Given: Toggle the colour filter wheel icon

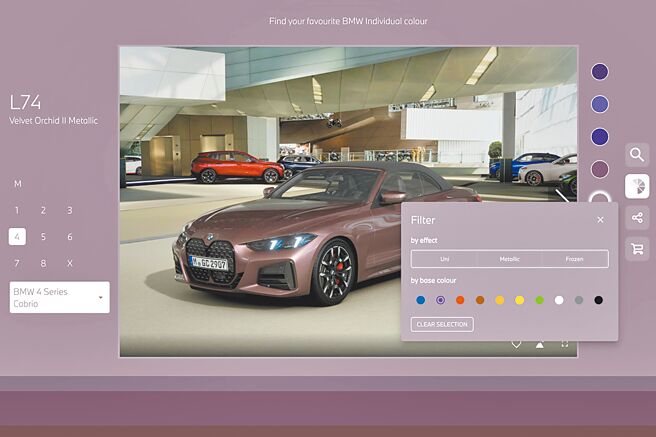Looking at the screenshot, I should pyautogui.click(x=637, y=186).
